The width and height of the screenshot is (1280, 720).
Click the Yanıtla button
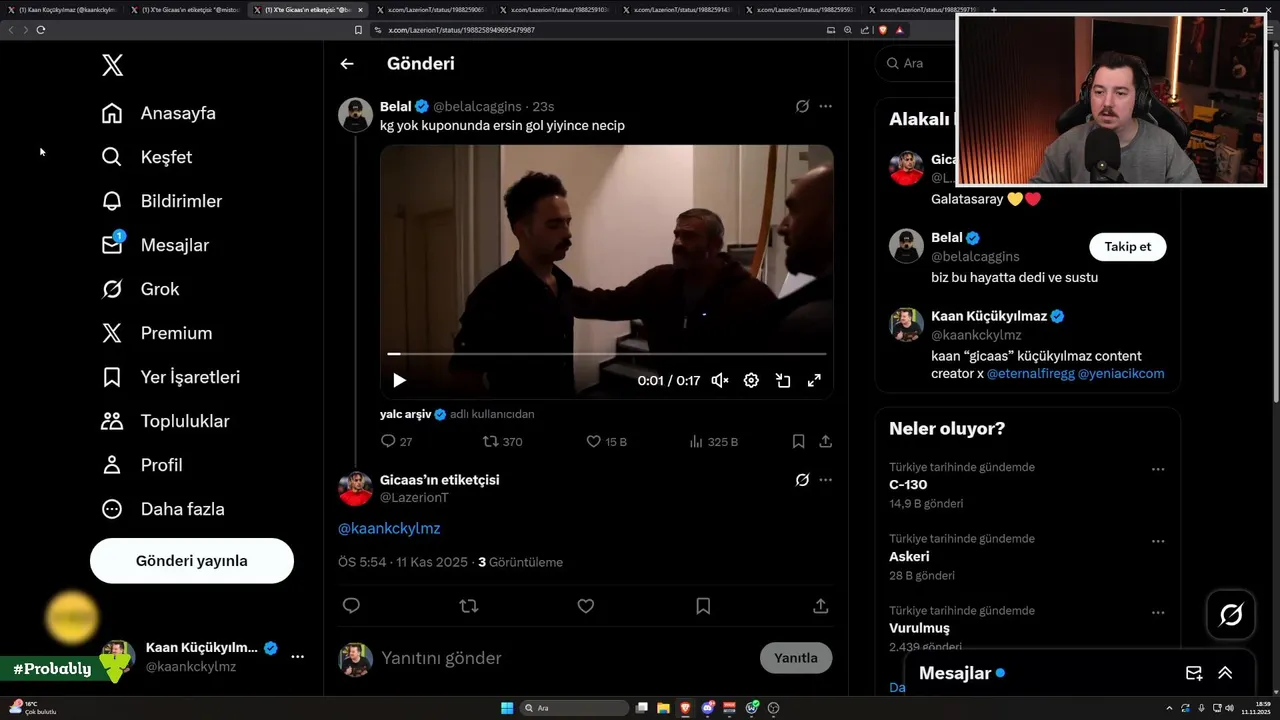(x=796, y=658)
